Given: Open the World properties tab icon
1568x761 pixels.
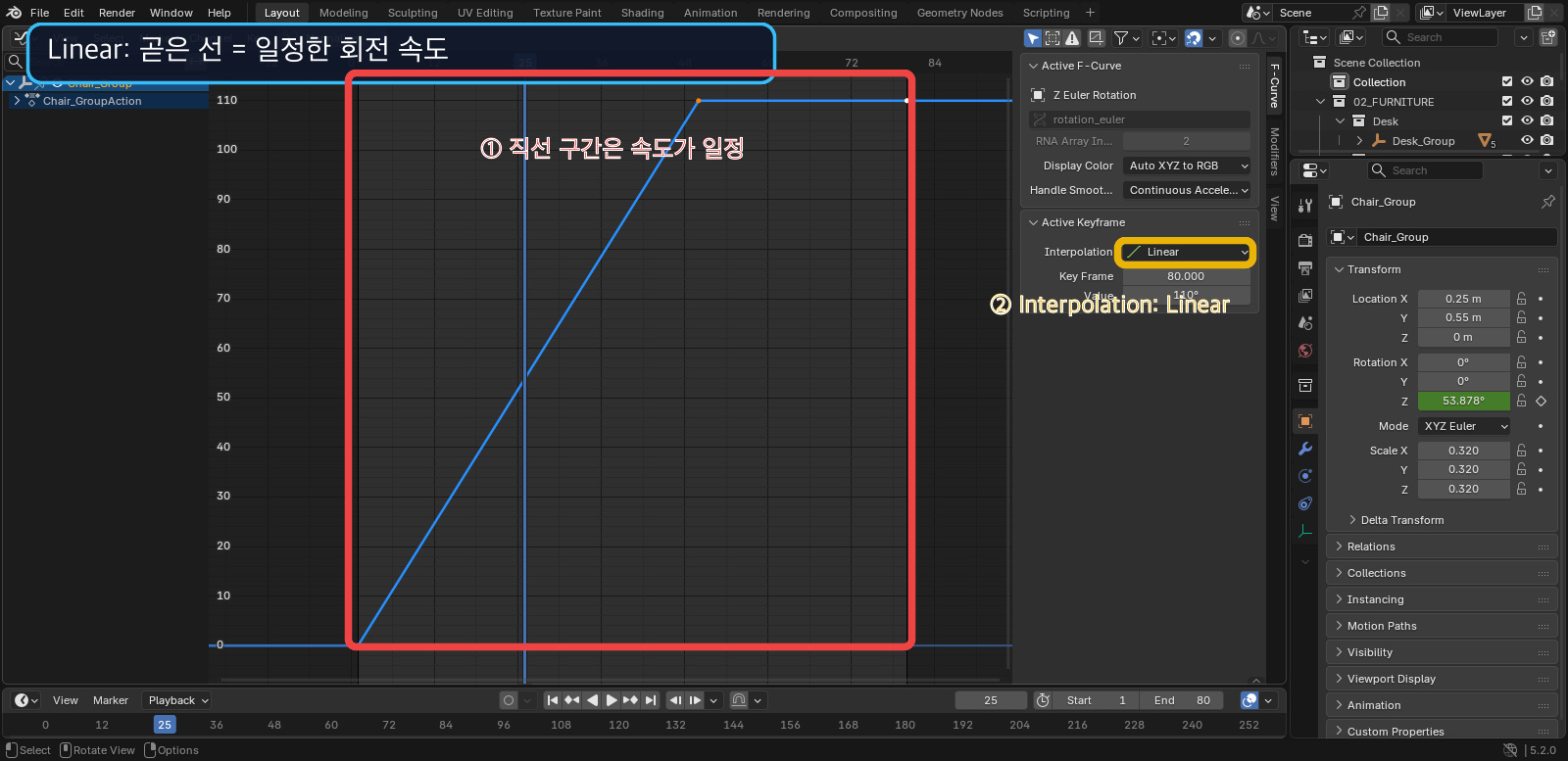Looking at the screenshot, I should [x=1305, y=351].
